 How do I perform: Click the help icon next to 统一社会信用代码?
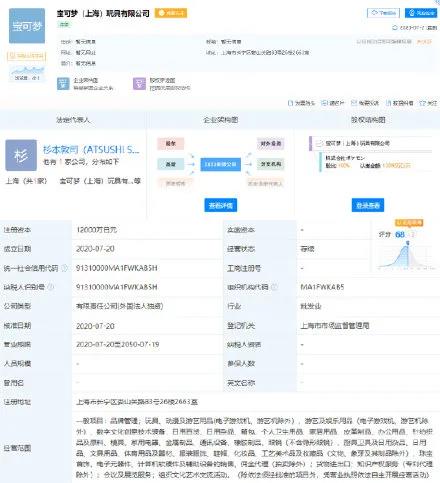(x=64, y=268)
